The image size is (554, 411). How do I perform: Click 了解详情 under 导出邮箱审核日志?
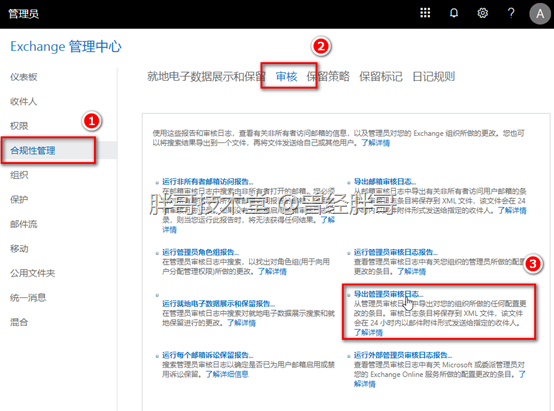click(512, 211)
